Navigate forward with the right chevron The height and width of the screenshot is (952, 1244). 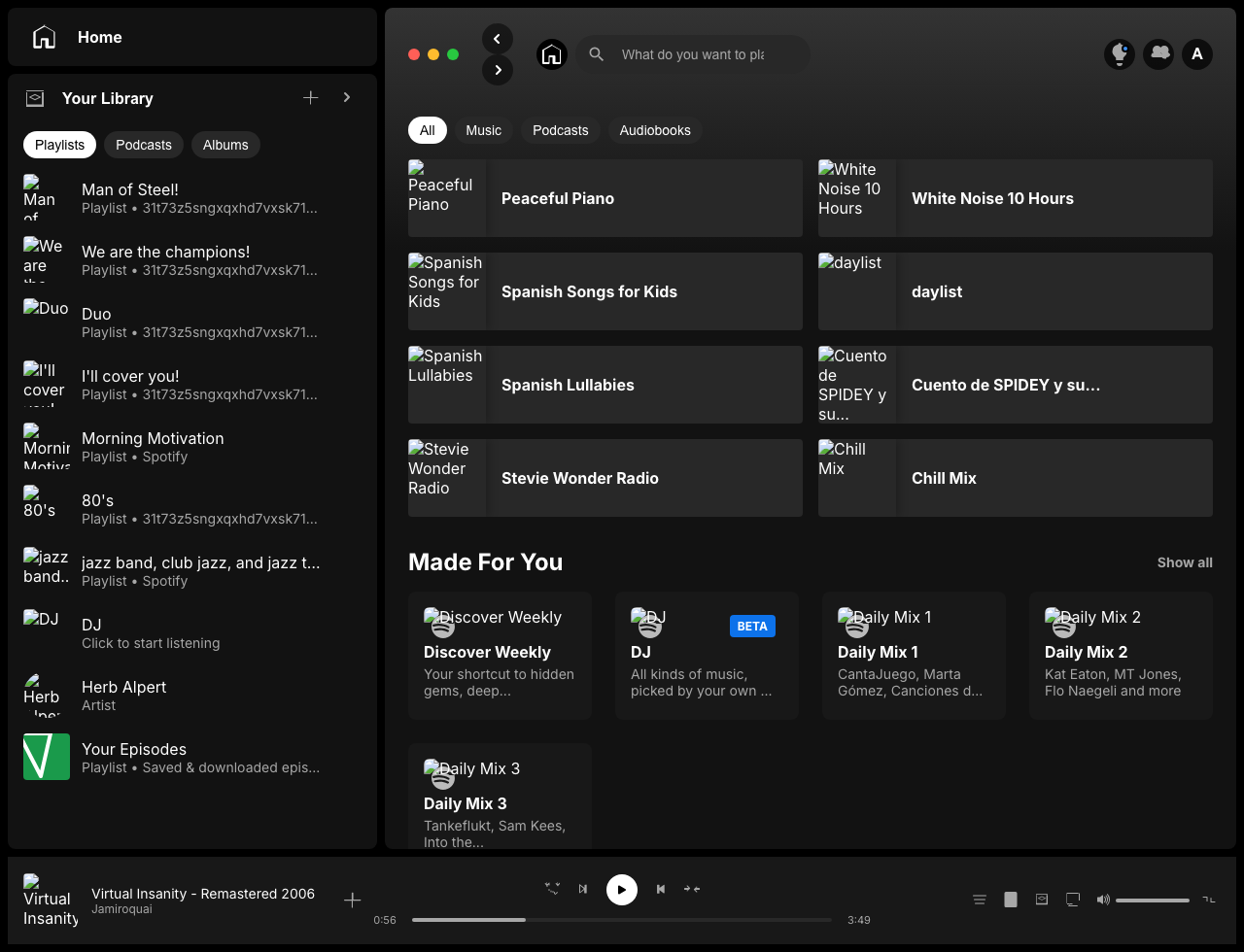(498, 70)
